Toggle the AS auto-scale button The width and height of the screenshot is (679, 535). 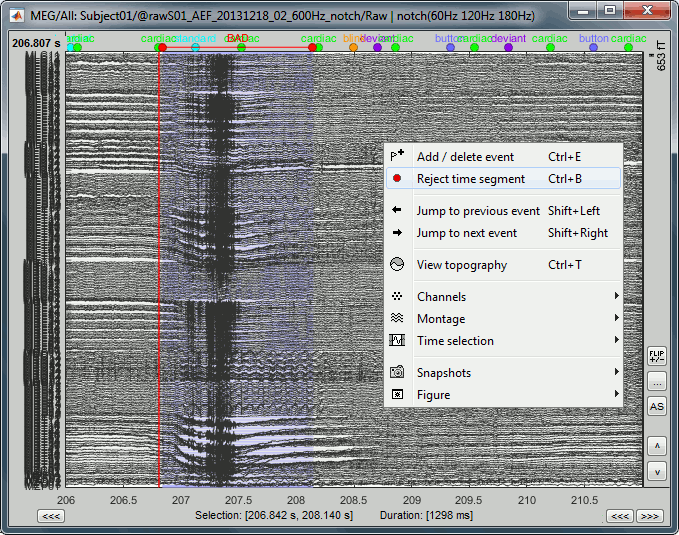(x=657, y=407)
